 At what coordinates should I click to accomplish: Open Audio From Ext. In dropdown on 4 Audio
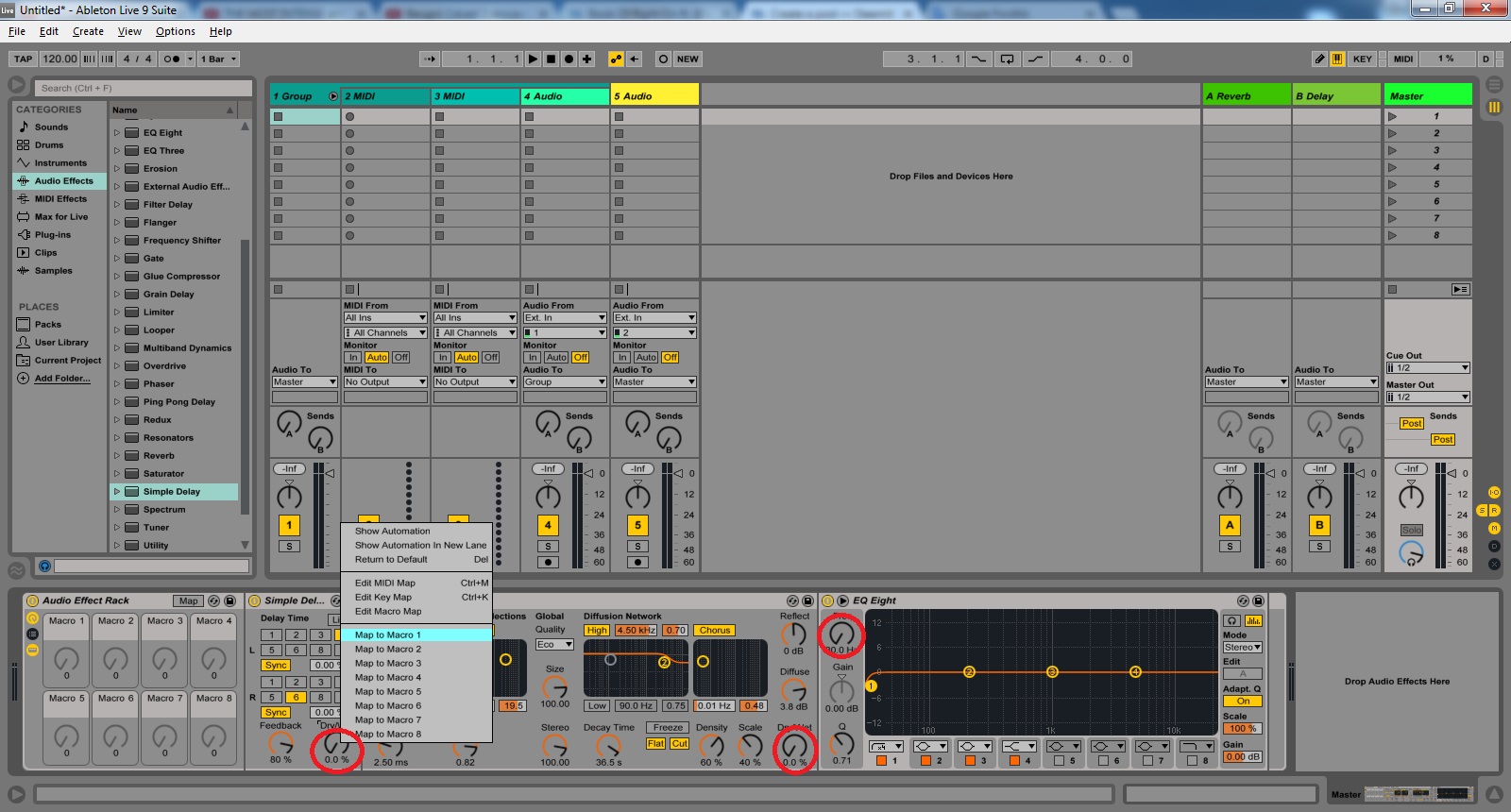[x=565, y=318]
